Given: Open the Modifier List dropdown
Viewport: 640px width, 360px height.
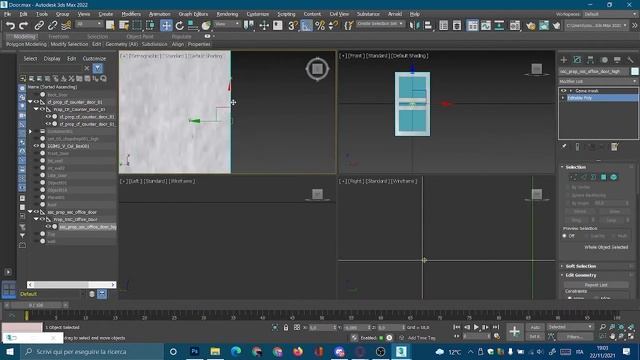Looking at the screenshot, I should [598, 81].
